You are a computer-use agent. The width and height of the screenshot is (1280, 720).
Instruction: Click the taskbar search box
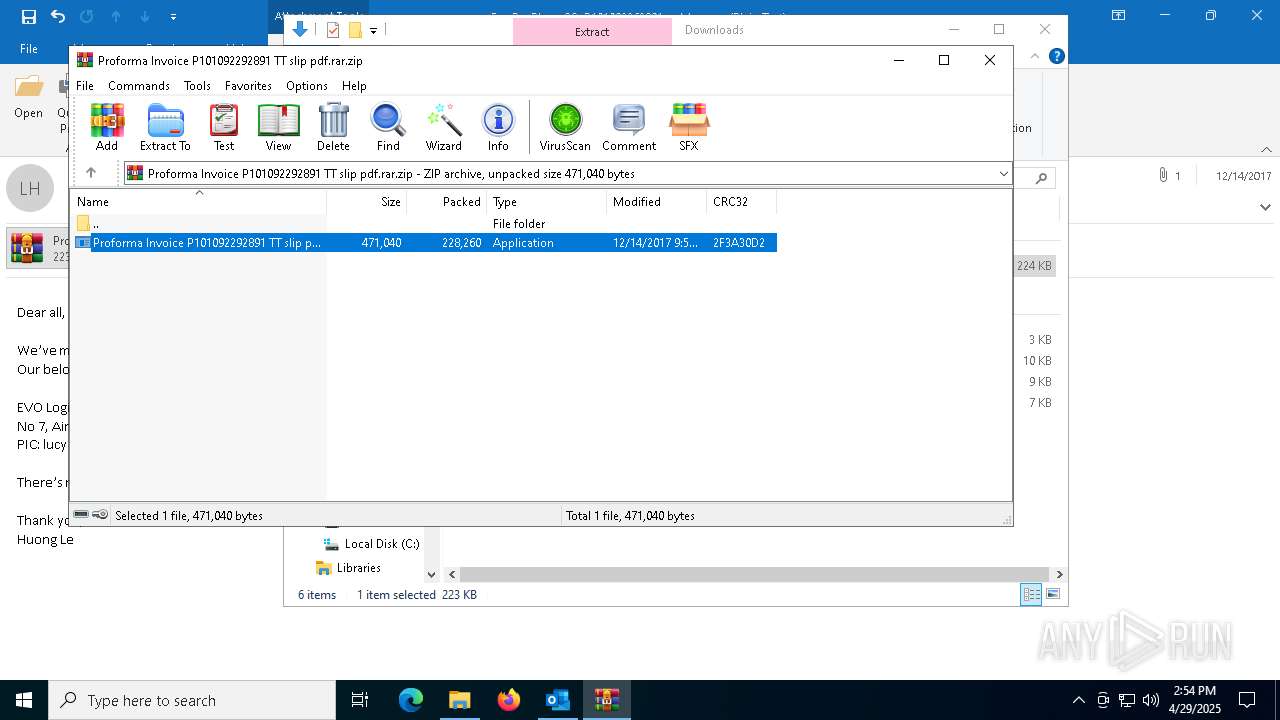tap(192, 700)
